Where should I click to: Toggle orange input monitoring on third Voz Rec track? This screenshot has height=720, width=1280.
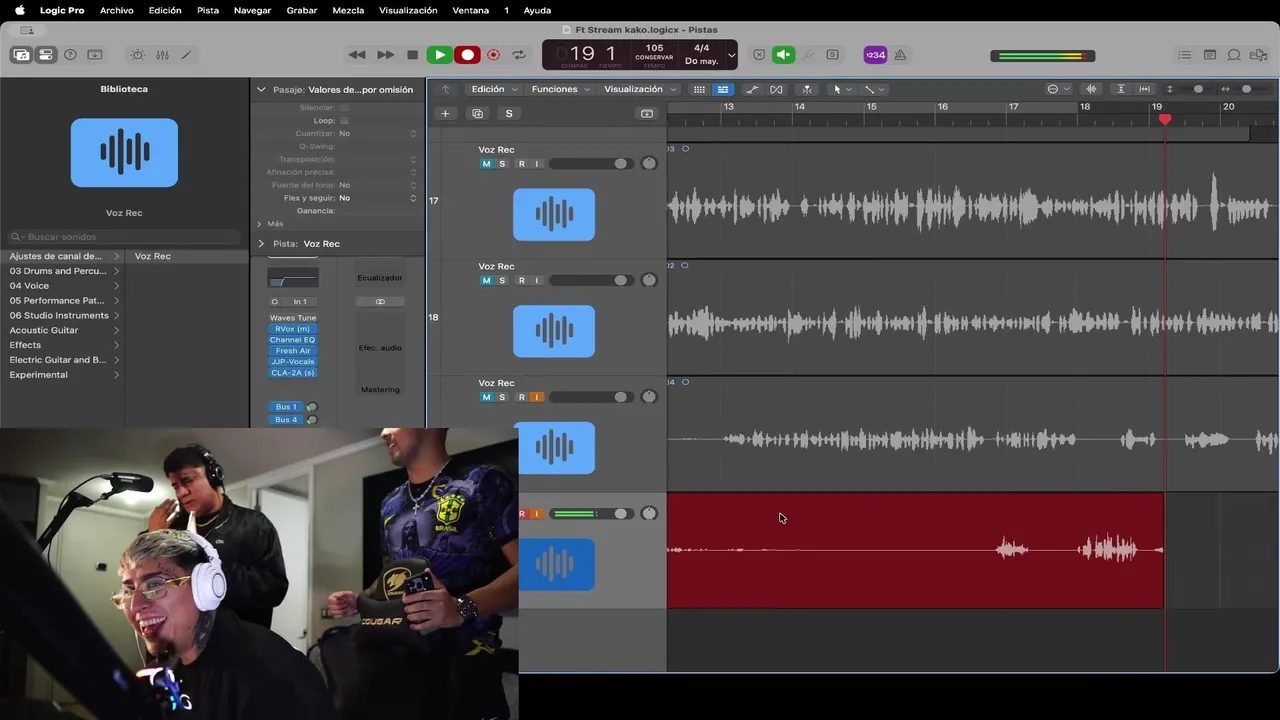point(536,397)
